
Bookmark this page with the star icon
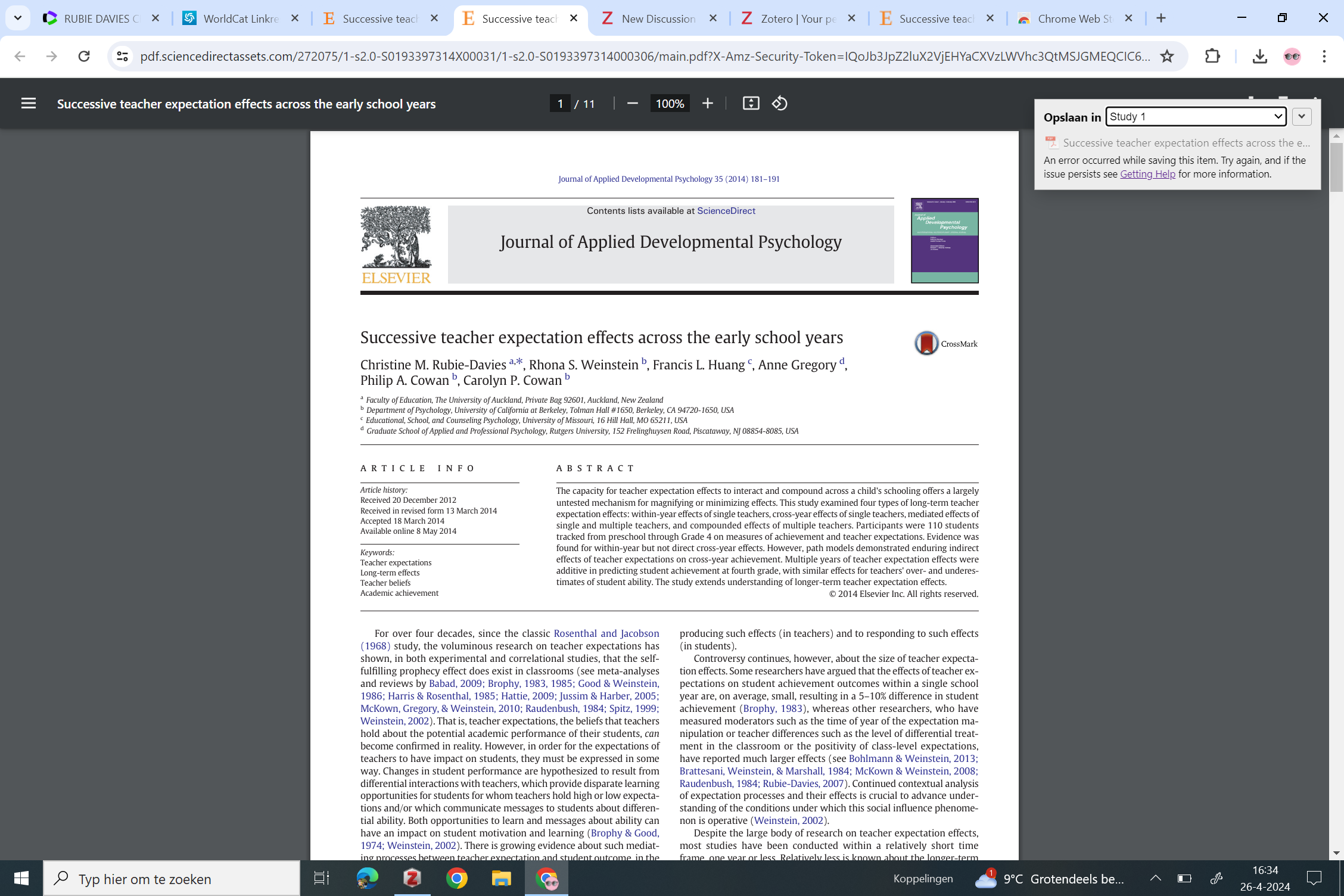(x=1166, y=57)
